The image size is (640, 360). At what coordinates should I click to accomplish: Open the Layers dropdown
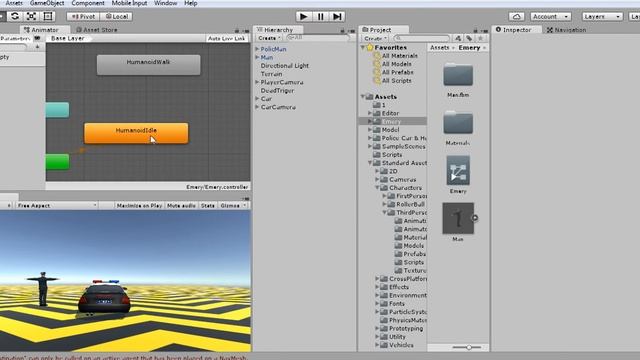tap(602, 16)
